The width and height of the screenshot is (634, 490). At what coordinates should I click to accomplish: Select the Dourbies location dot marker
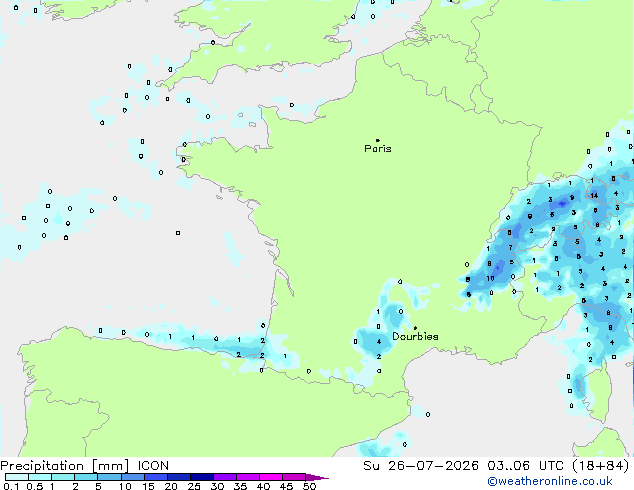[415, 328]
